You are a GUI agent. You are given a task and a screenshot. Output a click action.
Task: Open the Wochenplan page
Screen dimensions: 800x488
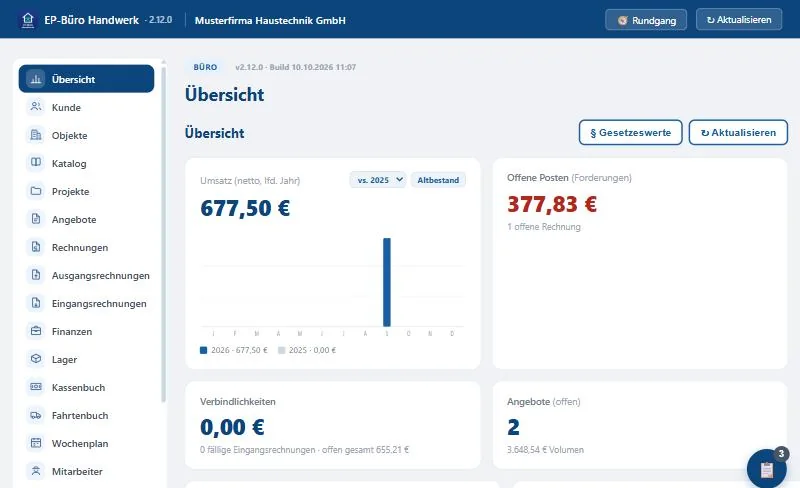86,444
